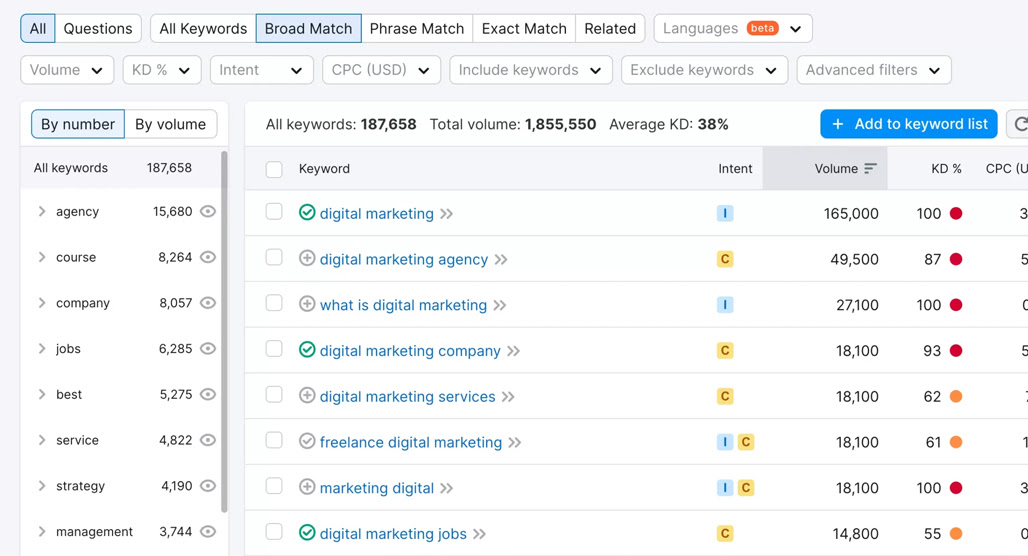Image resolution: width=1028 pixels, height=556 pixels.
Task: Click the informational intent badge for 'digital marketing'
Action: 725,213
